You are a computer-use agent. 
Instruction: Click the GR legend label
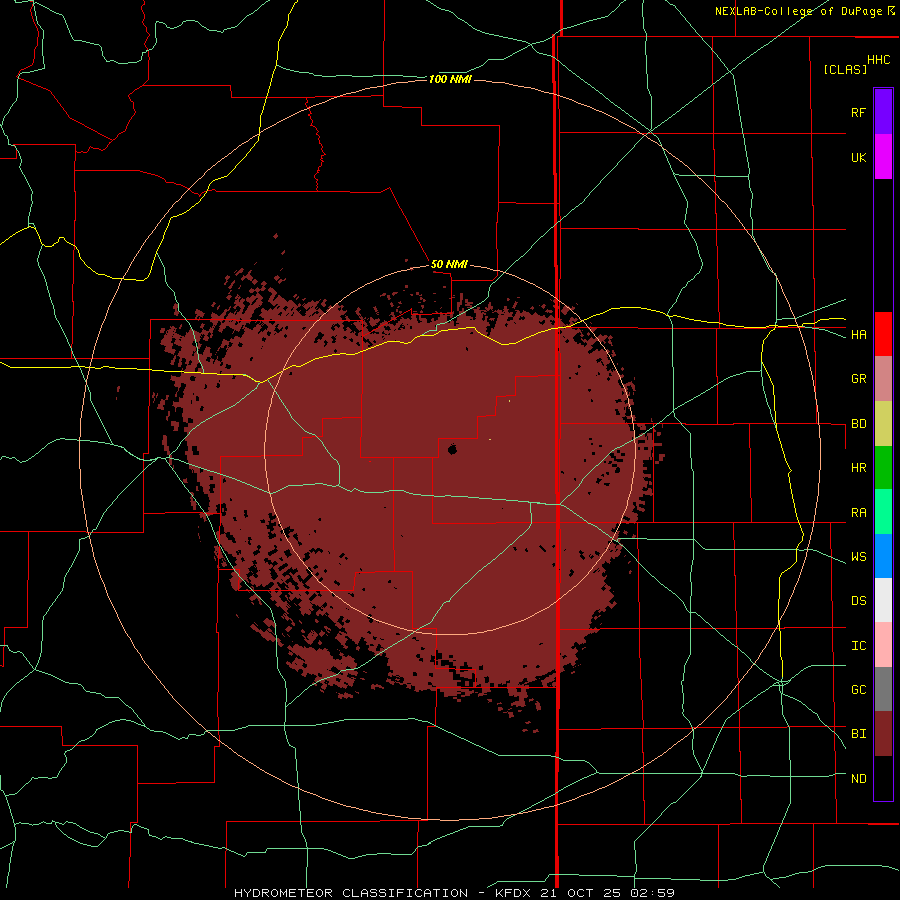pyautogui.click(x=858, y=379)
